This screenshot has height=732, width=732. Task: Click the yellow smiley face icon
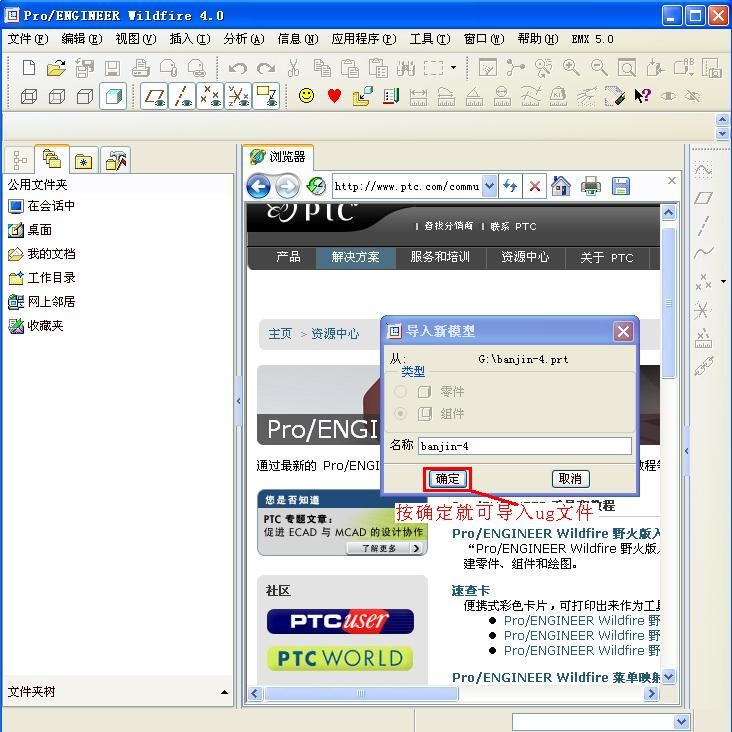tap(306, 96)
